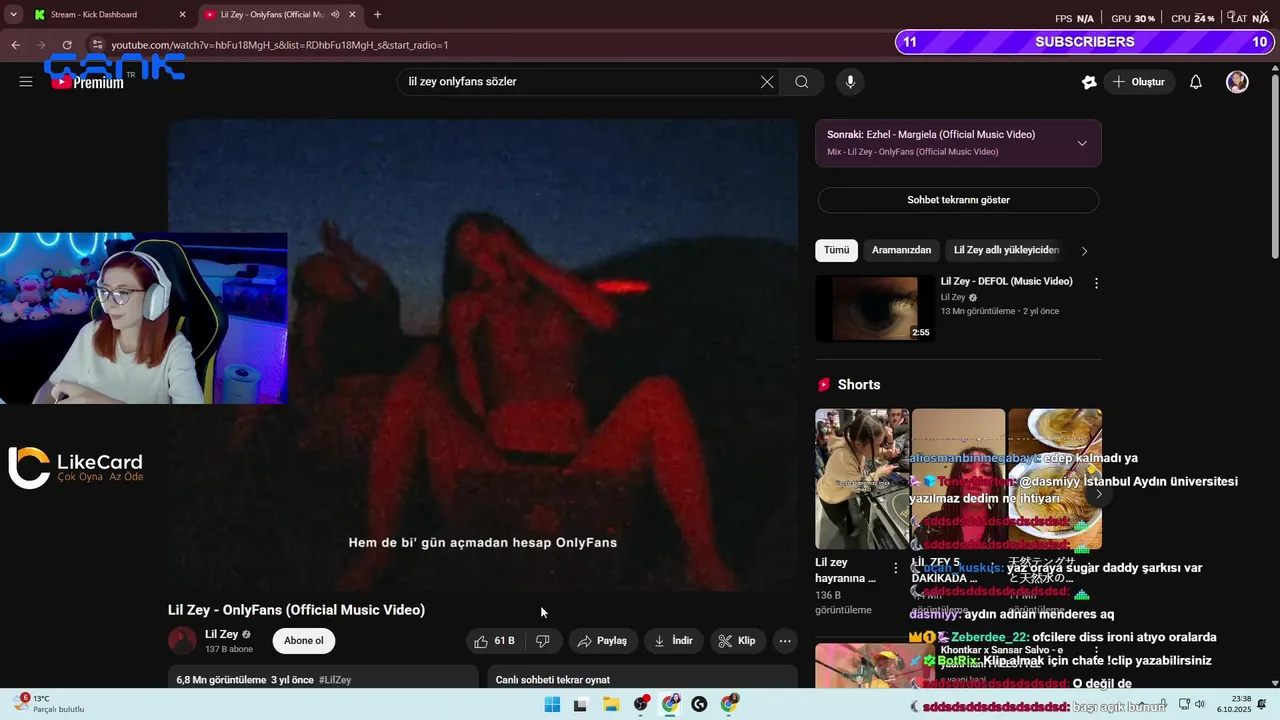This screenshot has height=720, width=1280.
Task: Open the tab search dropdown arrow
Action: point(13,15)
